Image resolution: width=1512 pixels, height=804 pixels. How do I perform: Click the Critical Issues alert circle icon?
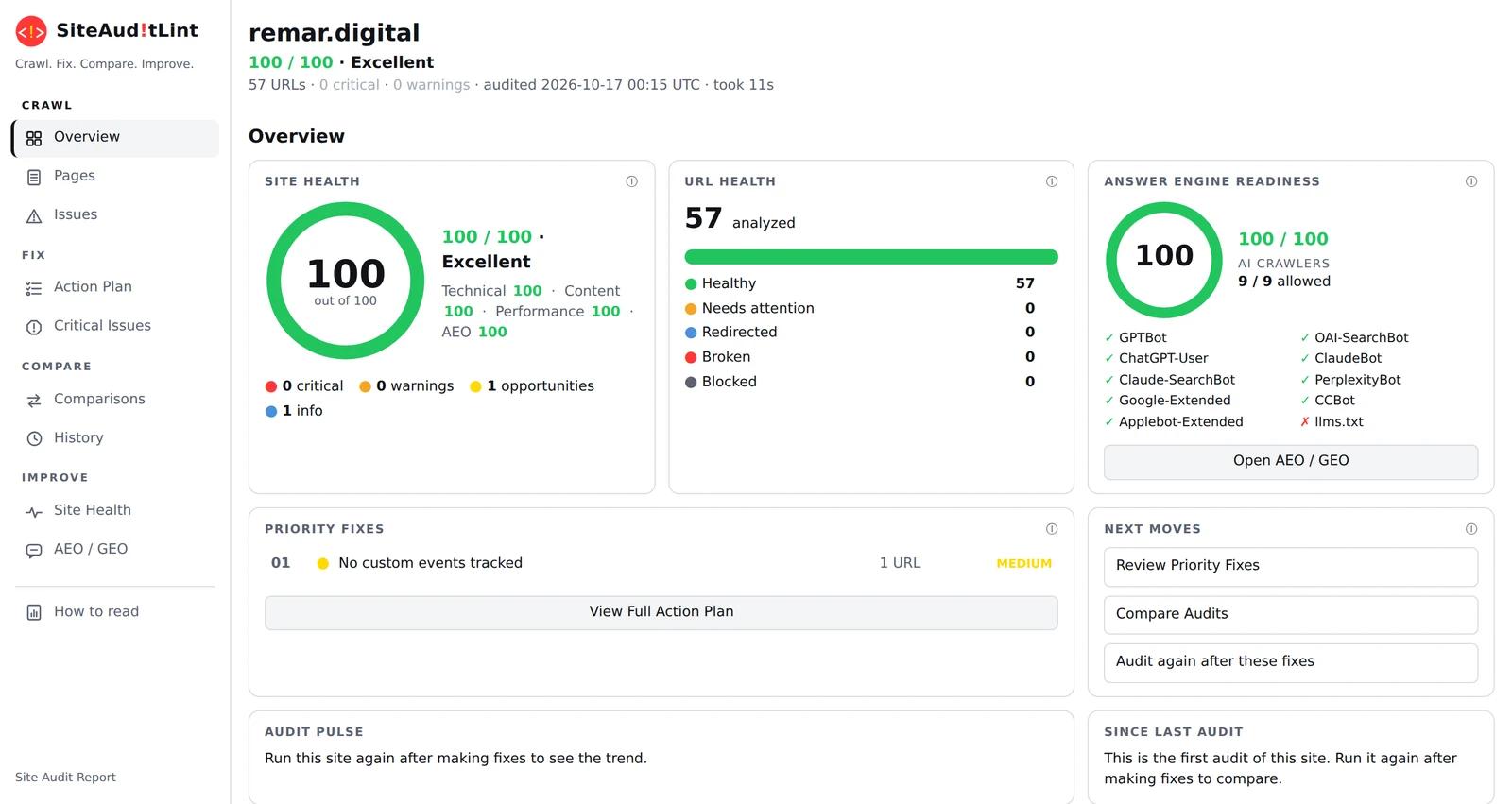[34, 327]
